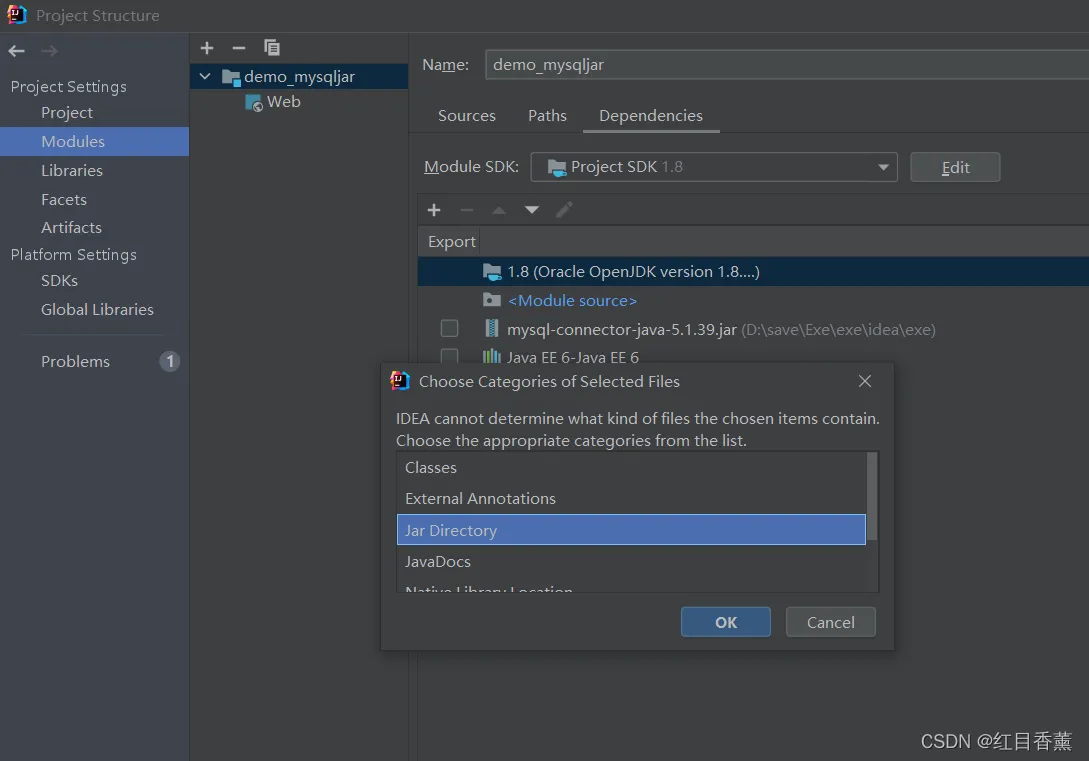Select Classes in the category list
The image size is (1089, 761).
[631, 468]
